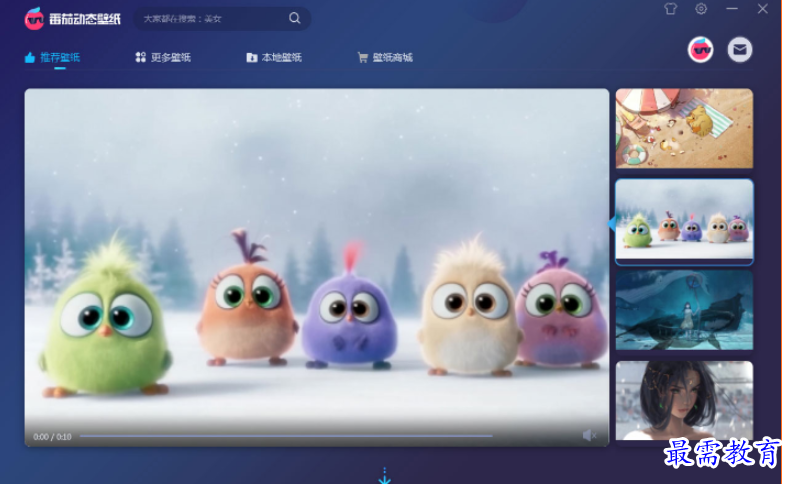Click the 0:00 / 0:10 time display

pos(52,437)
